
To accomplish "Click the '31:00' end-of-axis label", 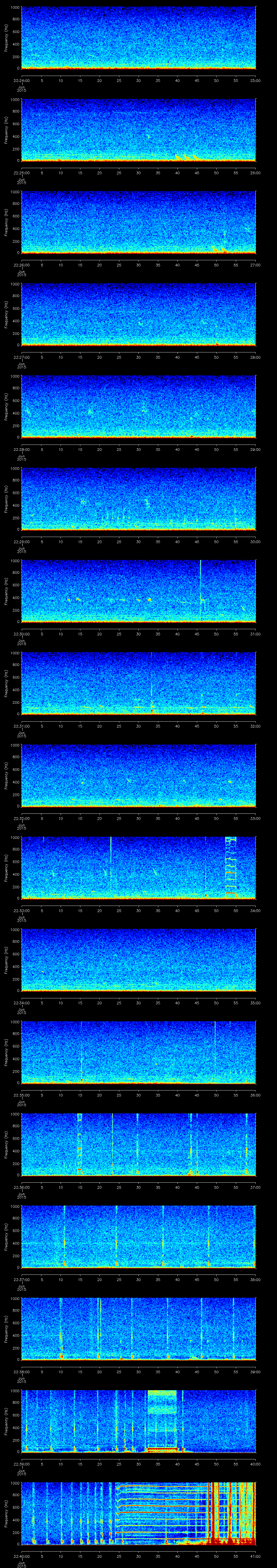I will click(256, 634).
